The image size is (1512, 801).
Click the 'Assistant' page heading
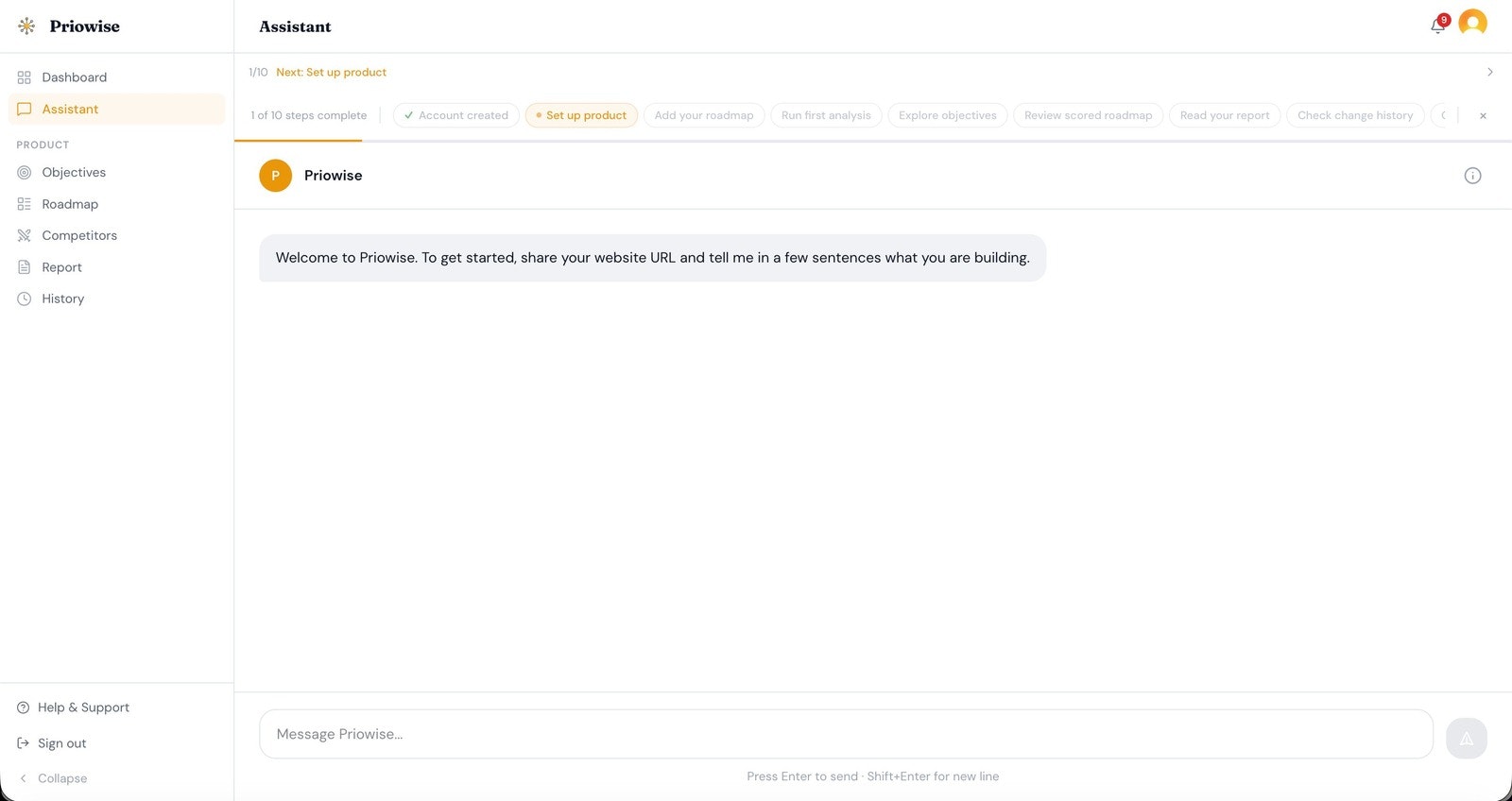click(x=295, y=26)
